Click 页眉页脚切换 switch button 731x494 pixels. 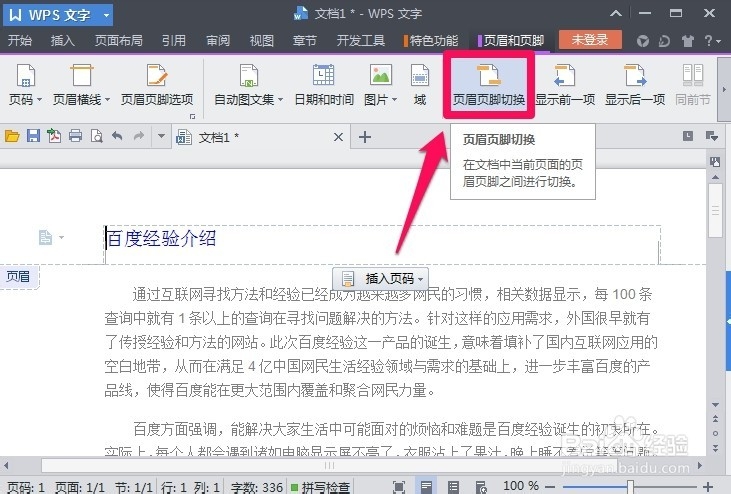[489, 86]
